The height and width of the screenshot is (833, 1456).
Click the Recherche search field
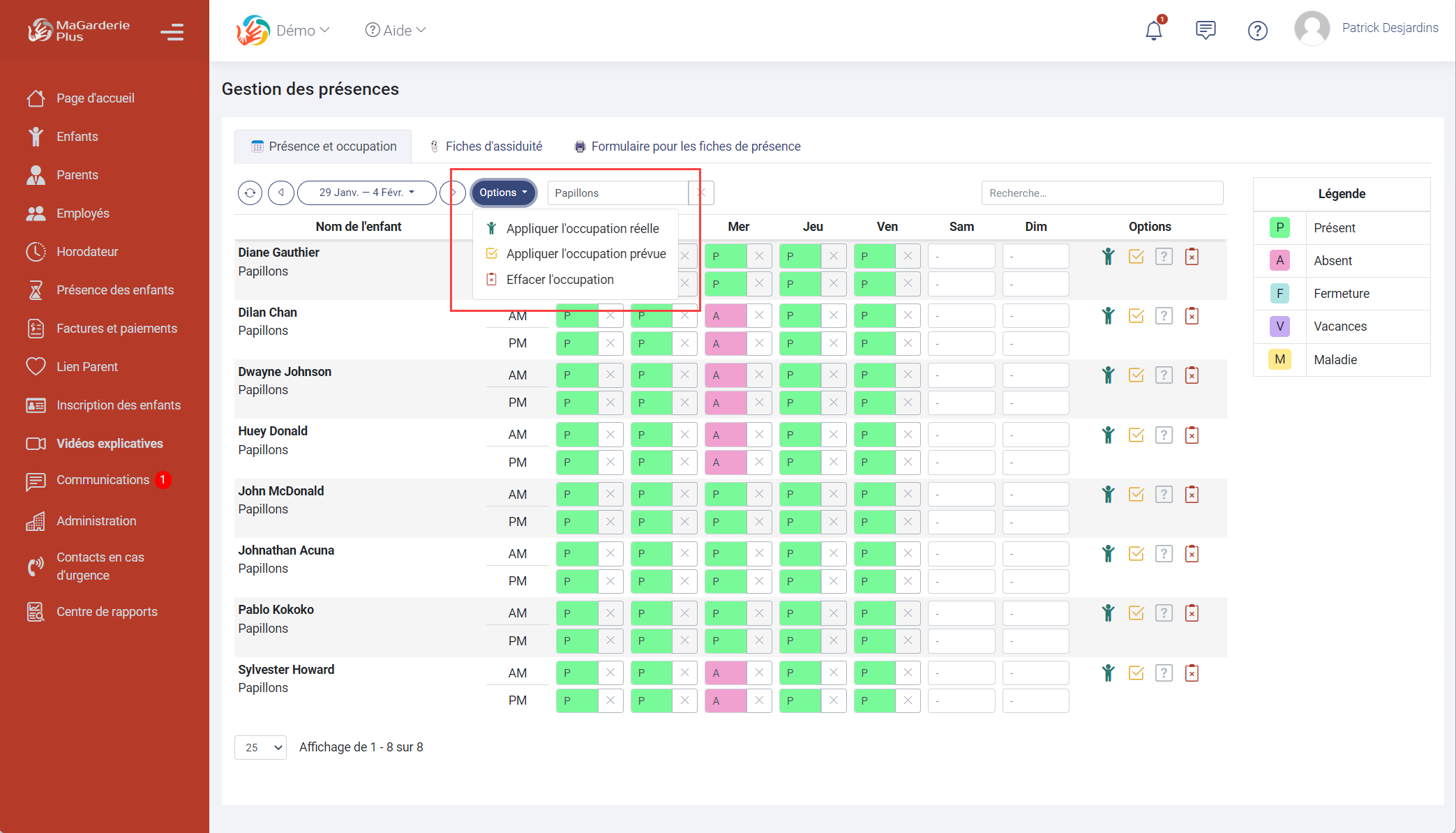click(1102, 193)
